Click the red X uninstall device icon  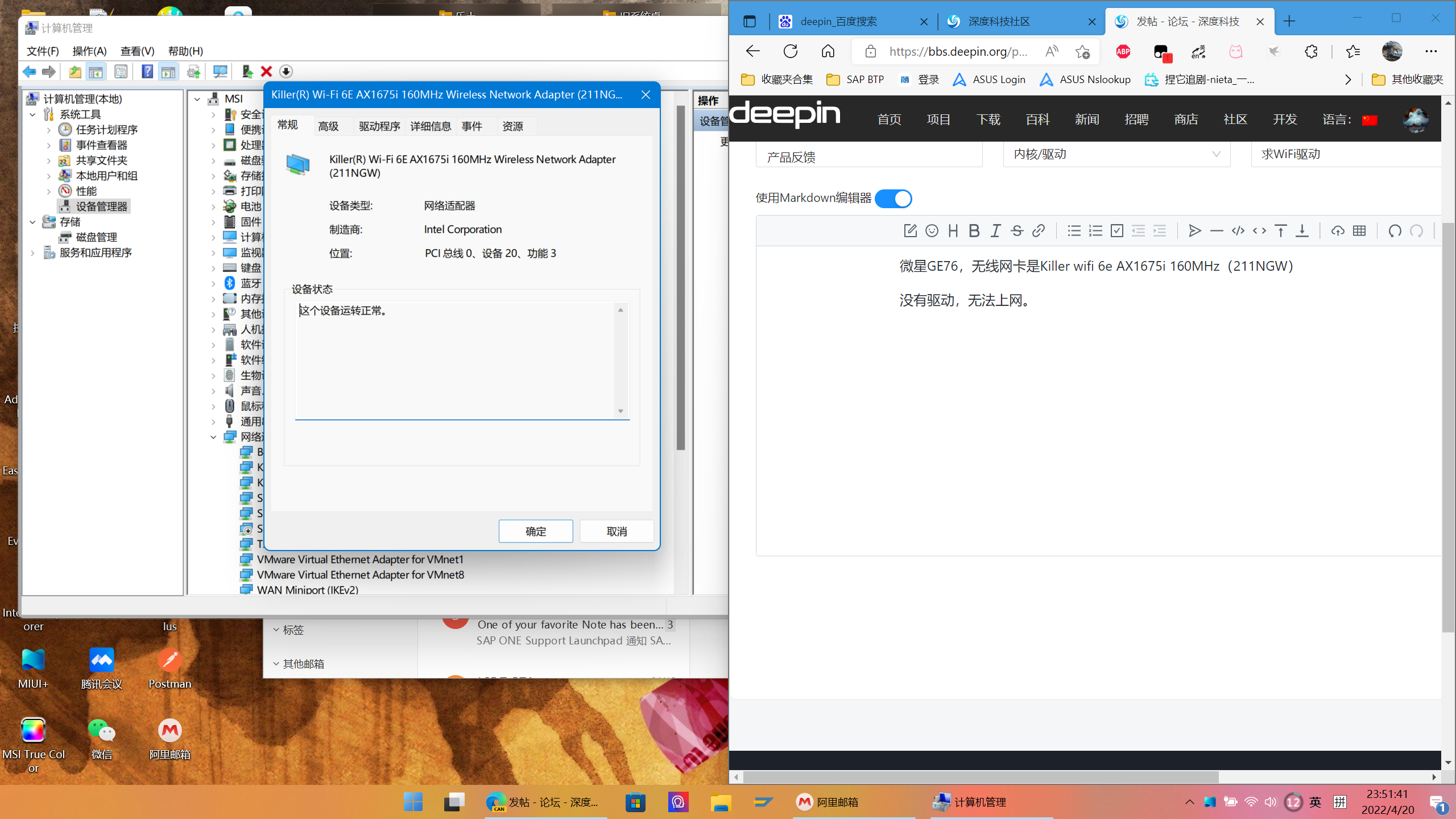coord(266,72)
